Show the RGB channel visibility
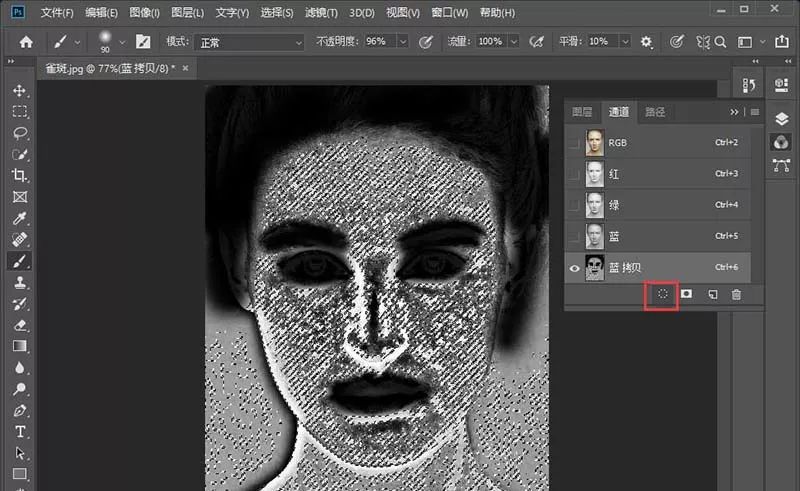 click(x=573, y=143)
